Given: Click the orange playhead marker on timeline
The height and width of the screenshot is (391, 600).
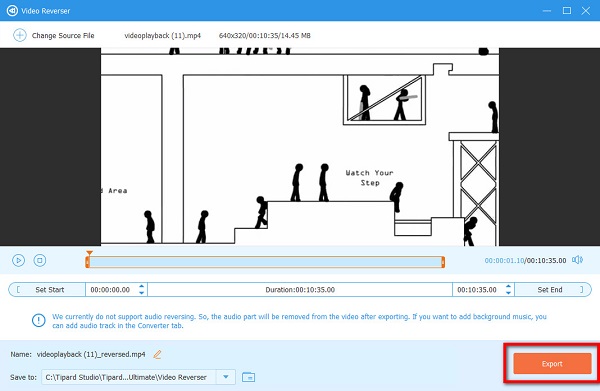Looking at the screenshot, I should [89, 253].
